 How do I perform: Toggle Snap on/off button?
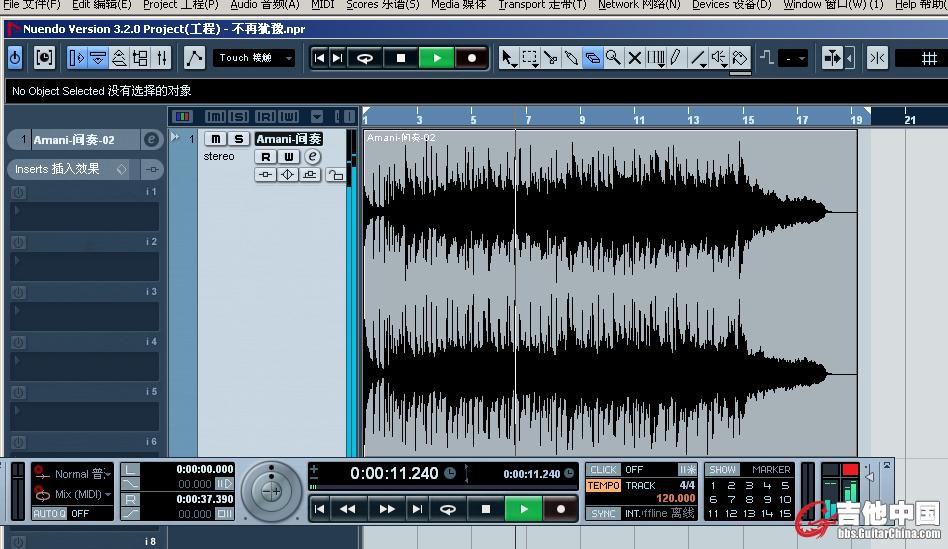click(877, 58)
